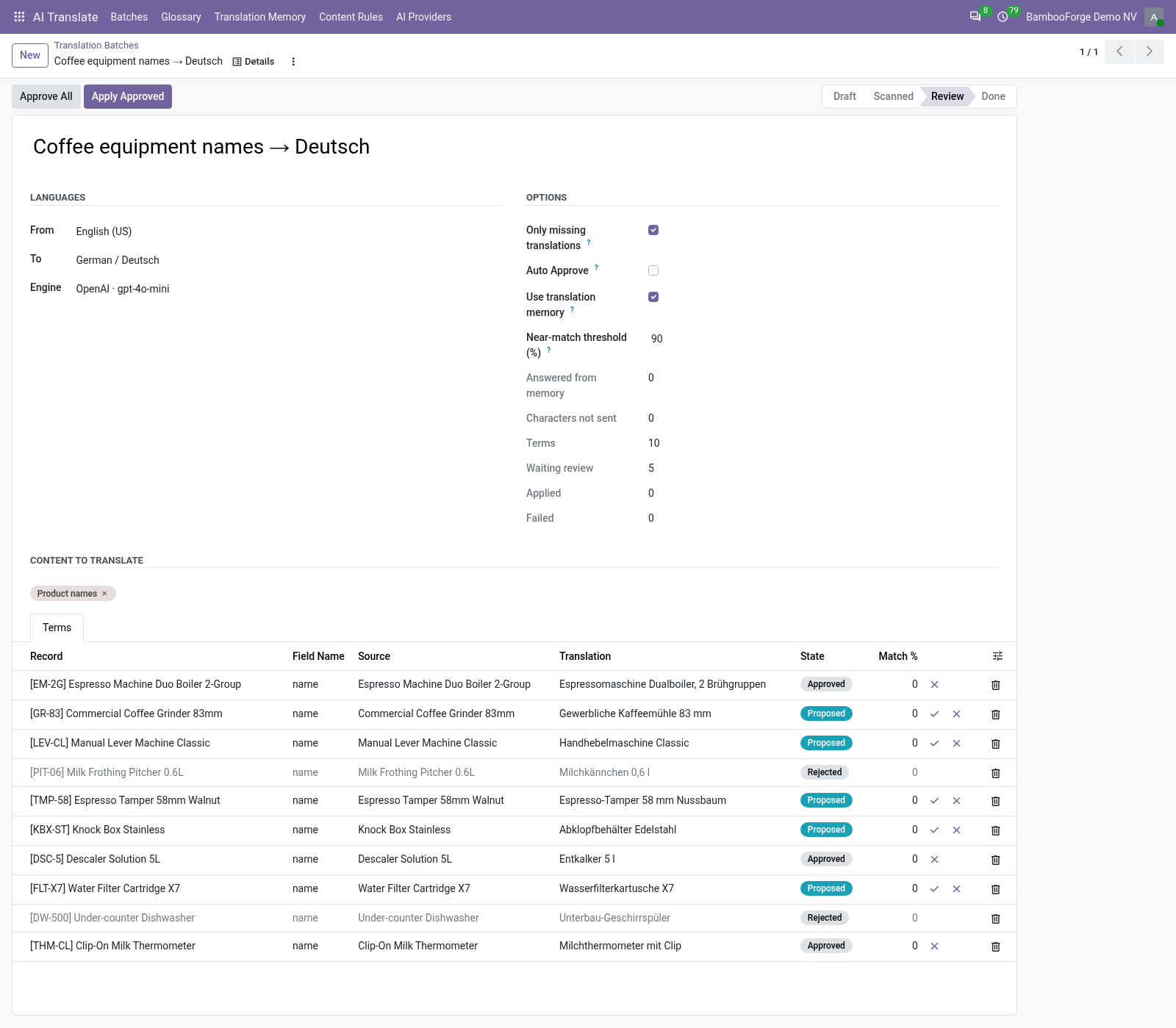The image size is (1176, 1028).
Task: Enable the Auto Approve checkbox
Action: click(653, 270)
